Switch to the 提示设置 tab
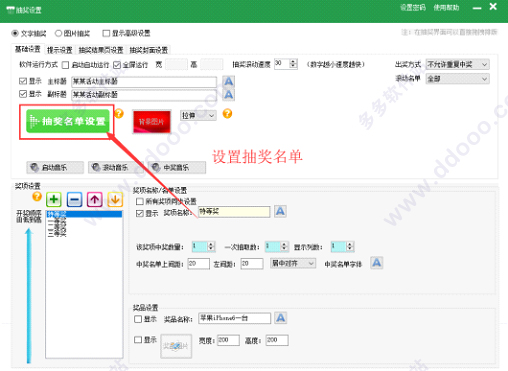Viewport: 508px width, 371px height. coord(60,50)
